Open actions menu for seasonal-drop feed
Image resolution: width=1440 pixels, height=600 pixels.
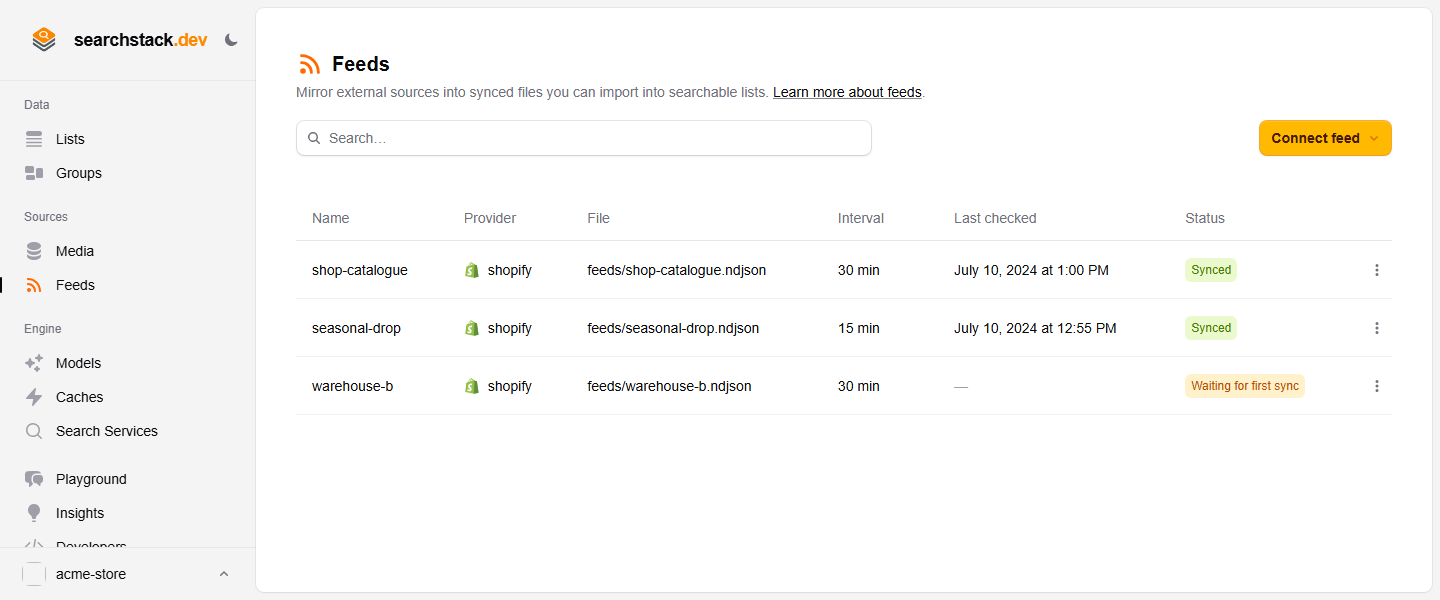[1377, 328]
